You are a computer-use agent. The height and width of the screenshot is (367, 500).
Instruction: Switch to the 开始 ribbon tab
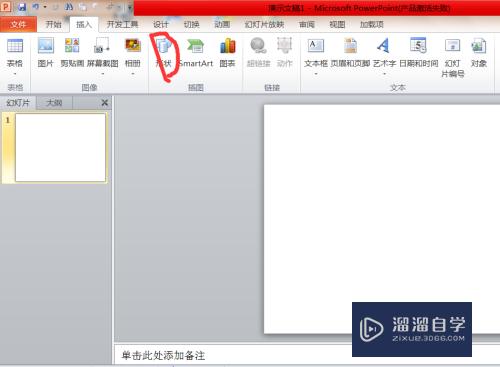tap(53, 24)
